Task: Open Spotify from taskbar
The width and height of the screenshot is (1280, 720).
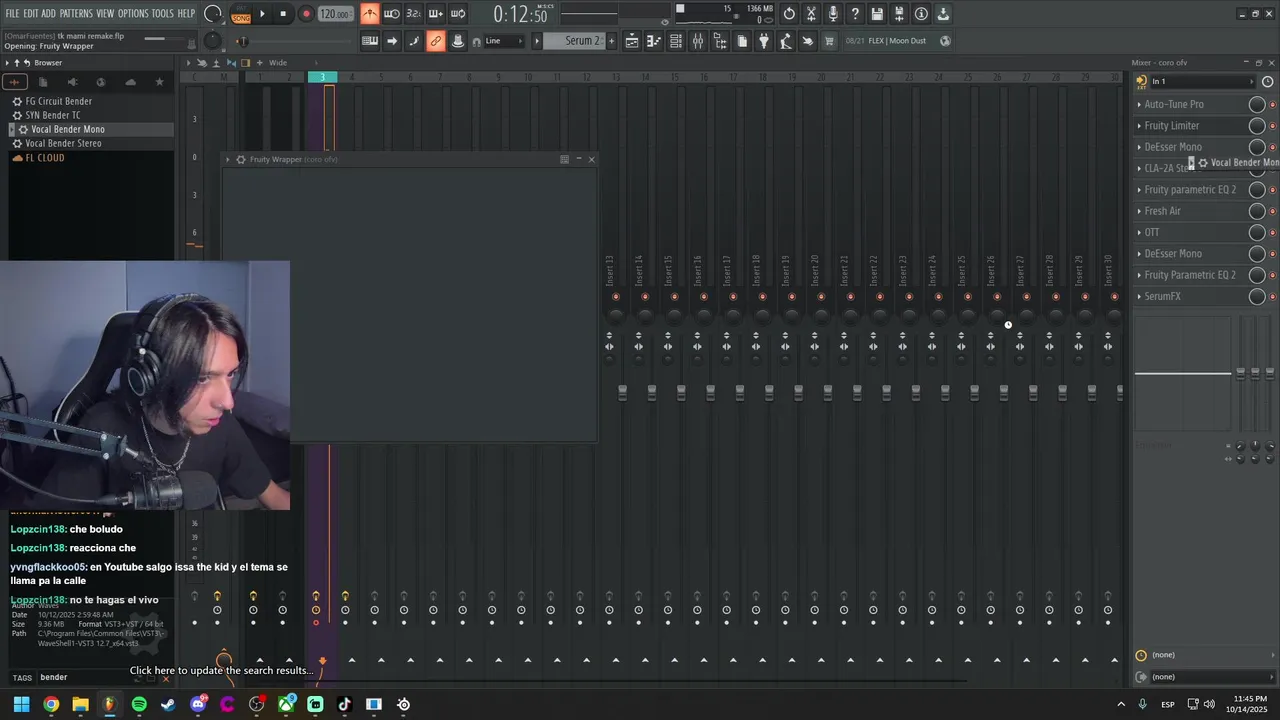Action: tap(139, 704)
